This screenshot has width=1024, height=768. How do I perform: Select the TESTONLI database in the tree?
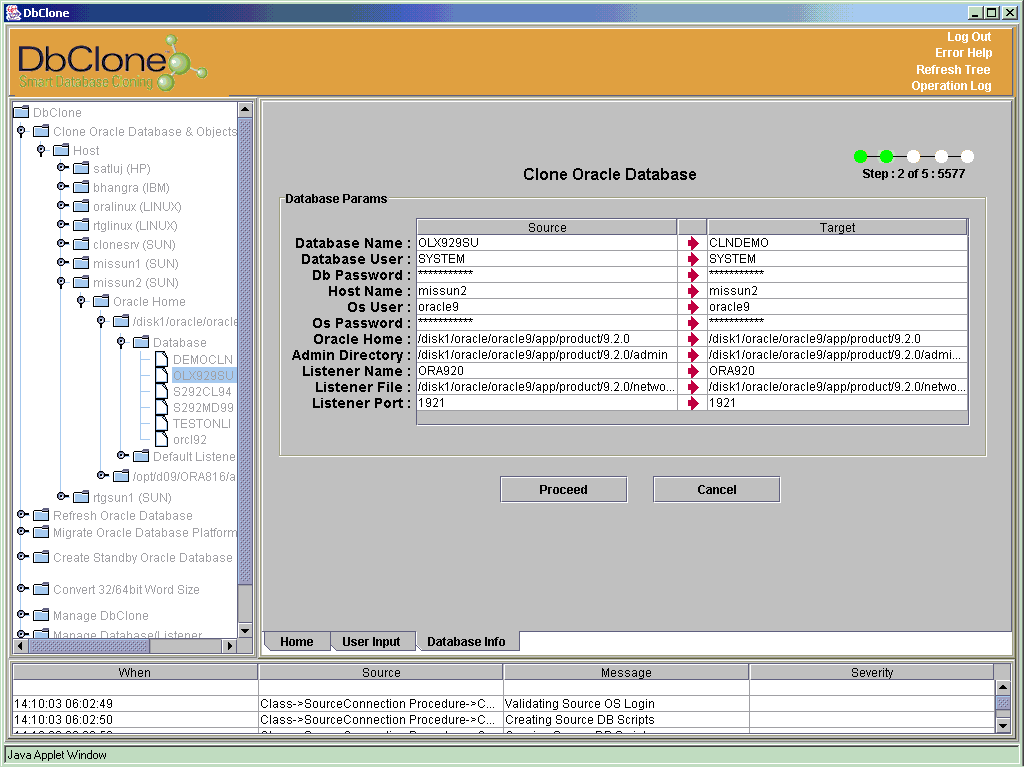click(x=202, y=423)
